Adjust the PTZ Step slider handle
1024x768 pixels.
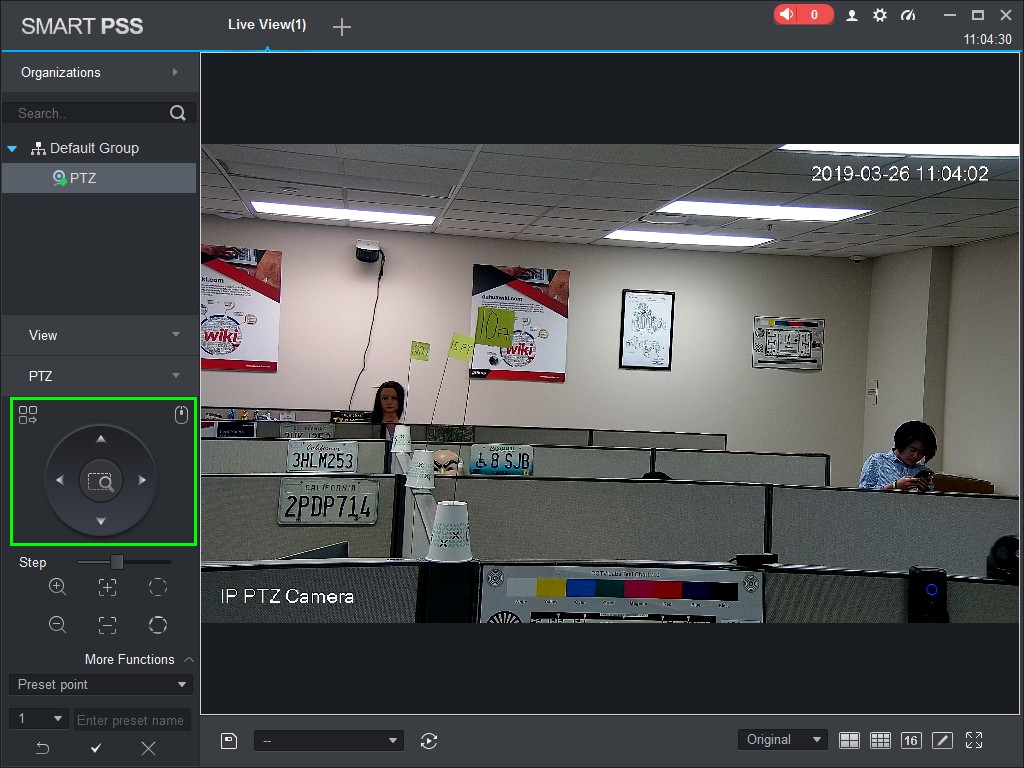pyautogui.click(x=117, y=562)
